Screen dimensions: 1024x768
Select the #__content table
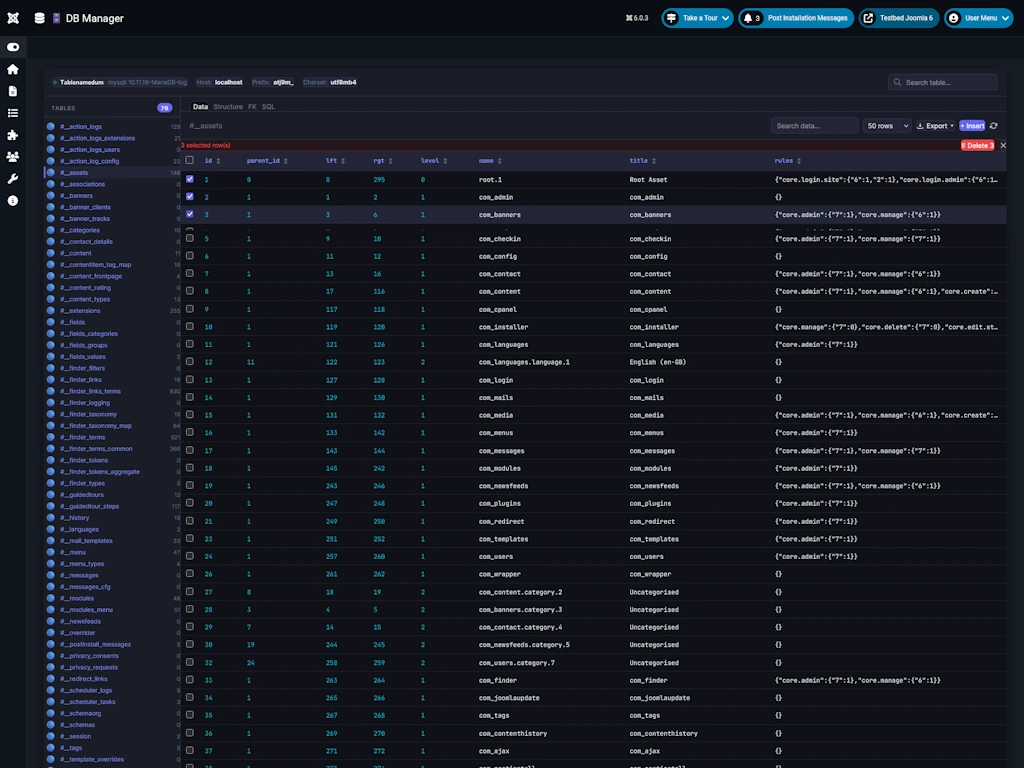[76, 253]
